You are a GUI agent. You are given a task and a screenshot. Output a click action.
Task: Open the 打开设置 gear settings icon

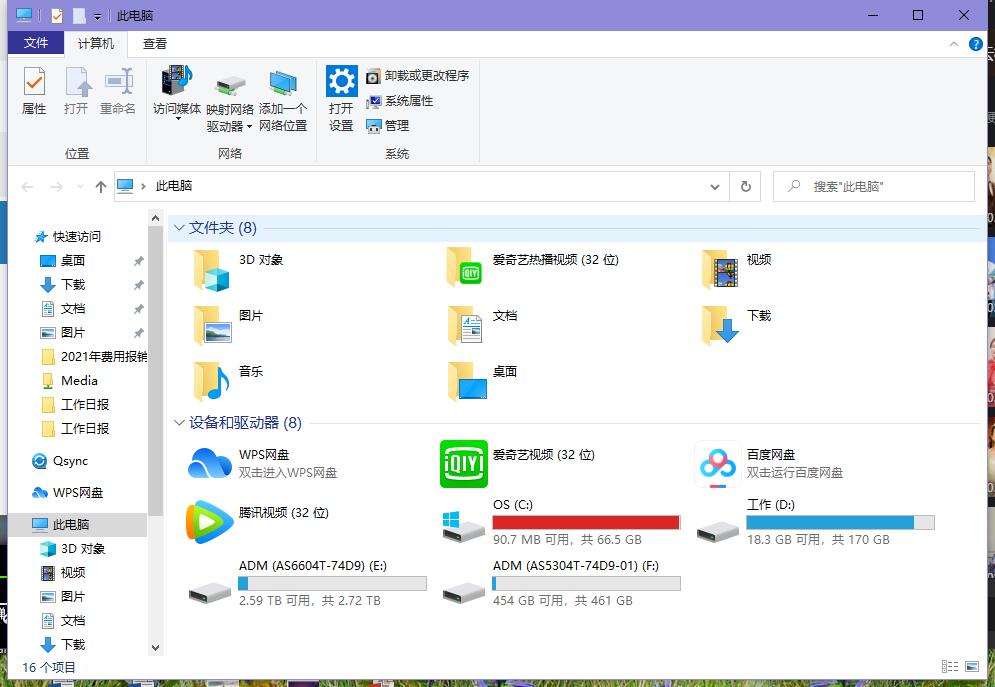click(341, 81)
